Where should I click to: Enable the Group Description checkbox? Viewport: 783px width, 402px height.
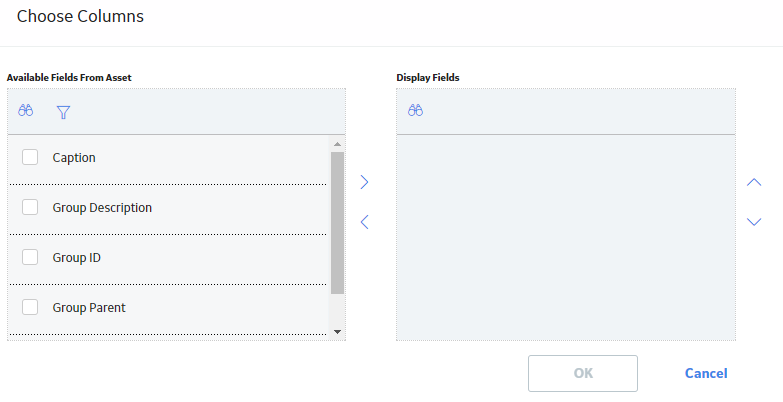click(x=30, y=207)
